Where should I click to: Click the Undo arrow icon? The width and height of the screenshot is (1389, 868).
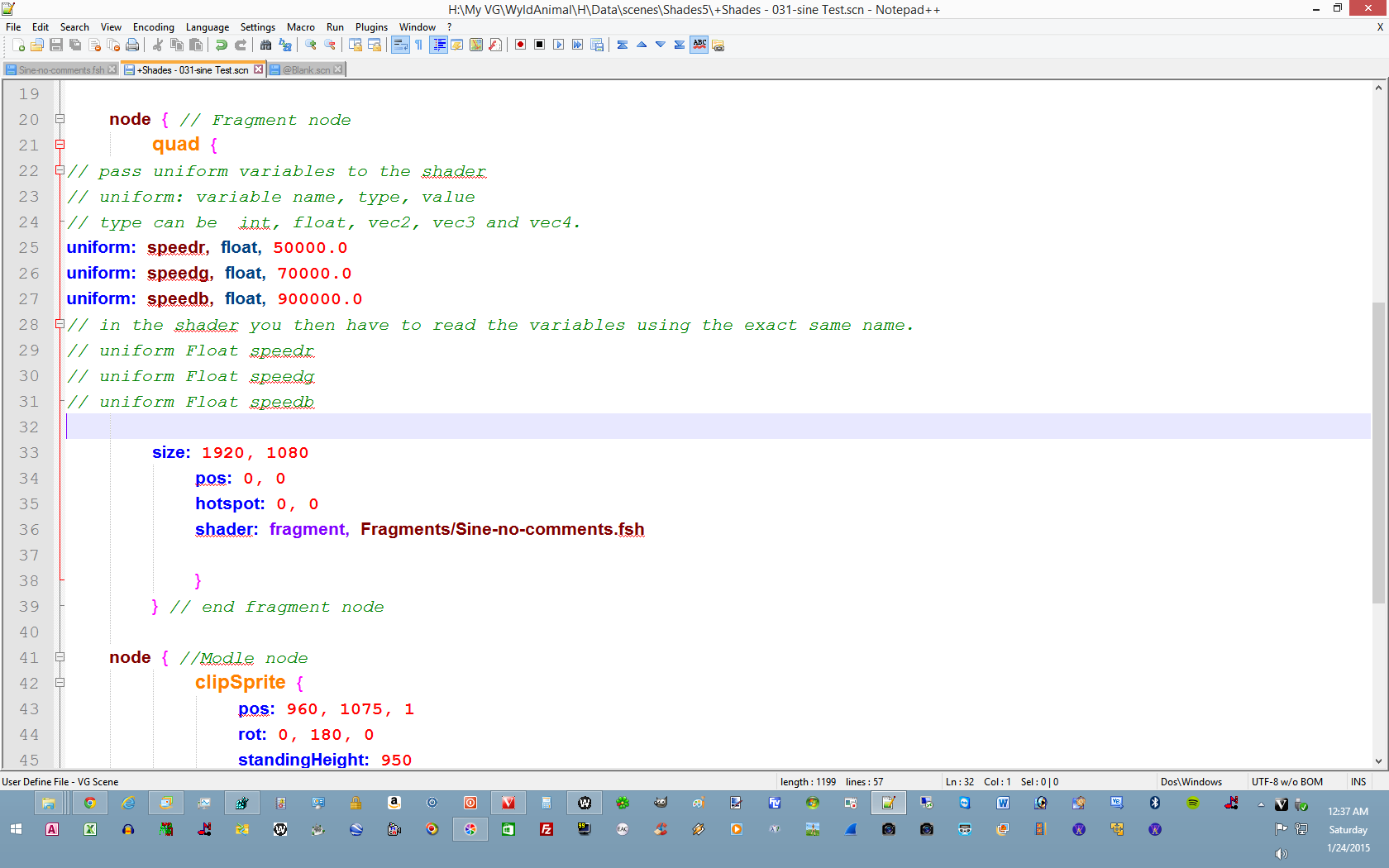pyautogui.click(x=222, y=45)
